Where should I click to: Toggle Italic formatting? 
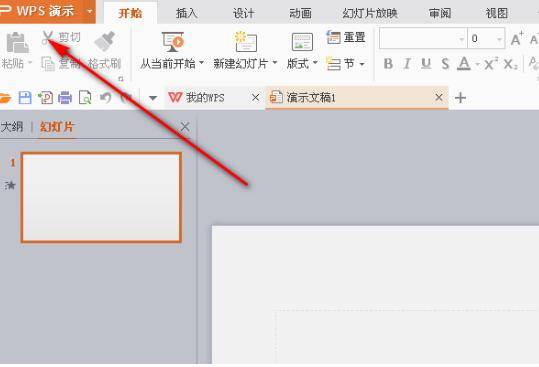click(407, 64)
